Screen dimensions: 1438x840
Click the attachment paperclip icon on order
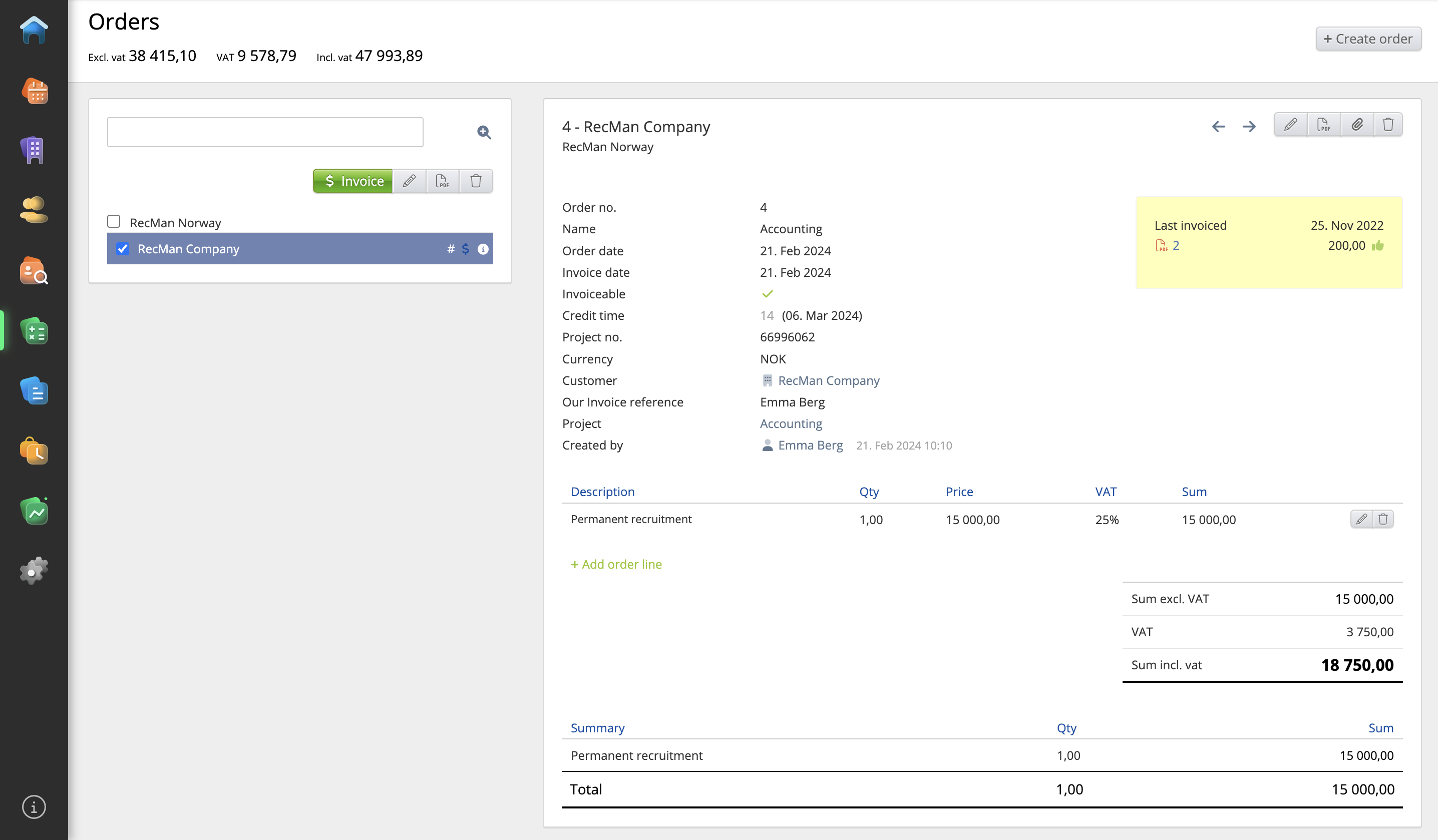coord(1357,125)
